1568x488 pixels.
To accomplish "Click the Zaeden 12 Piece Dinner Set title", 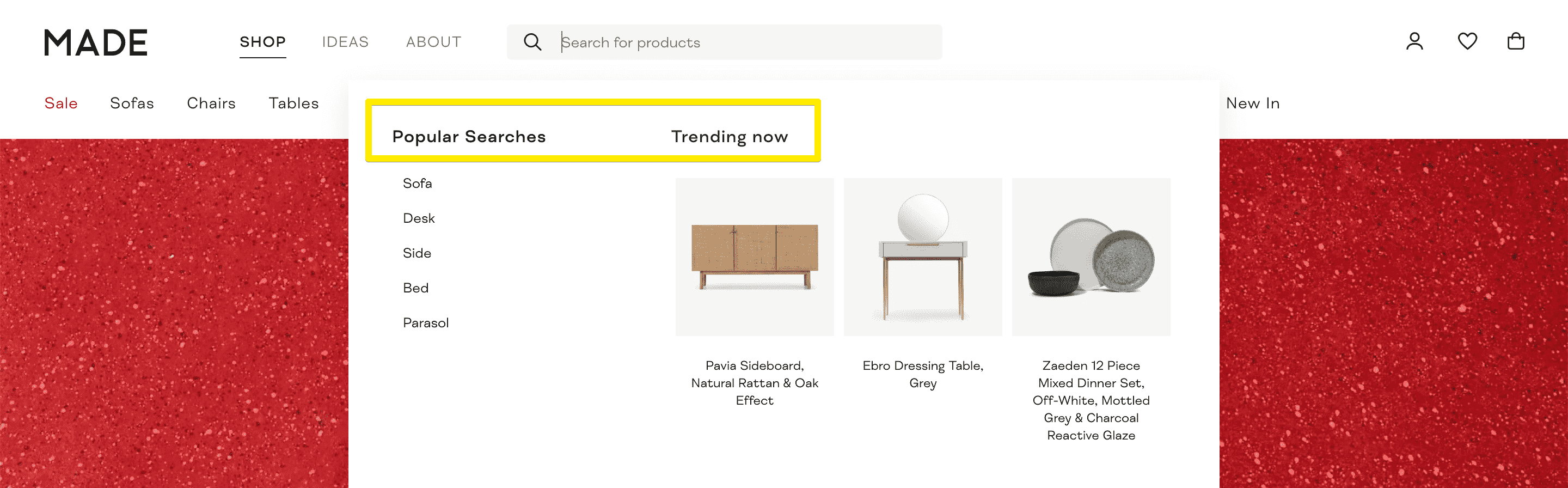I will point(1090,400).
